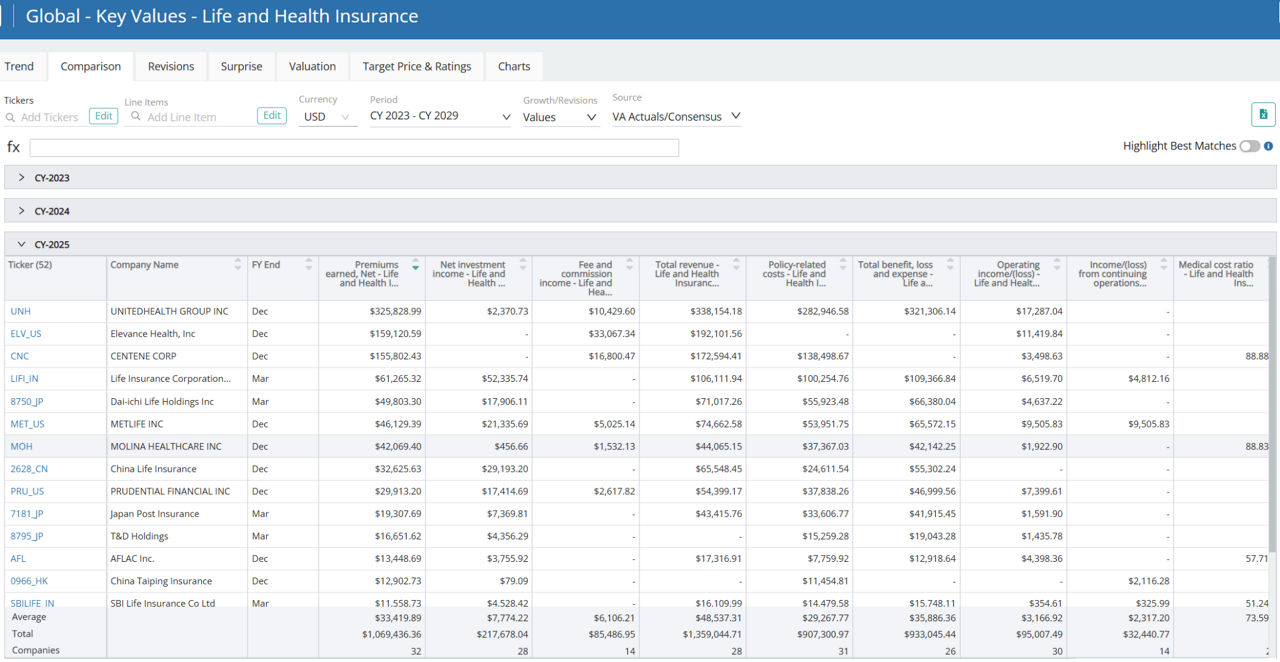1280x662 pixels.
Task: Switch to the Valuation tab
Action: pos(312,66)
